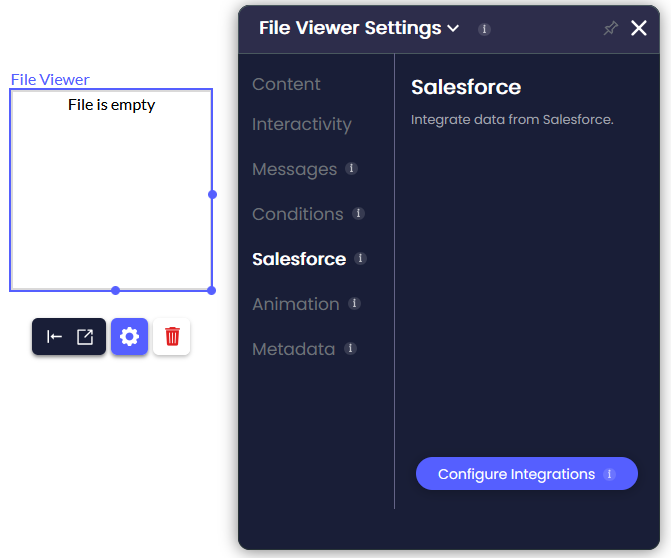Click 'Integrate data from Salesforce.' description

512,119
